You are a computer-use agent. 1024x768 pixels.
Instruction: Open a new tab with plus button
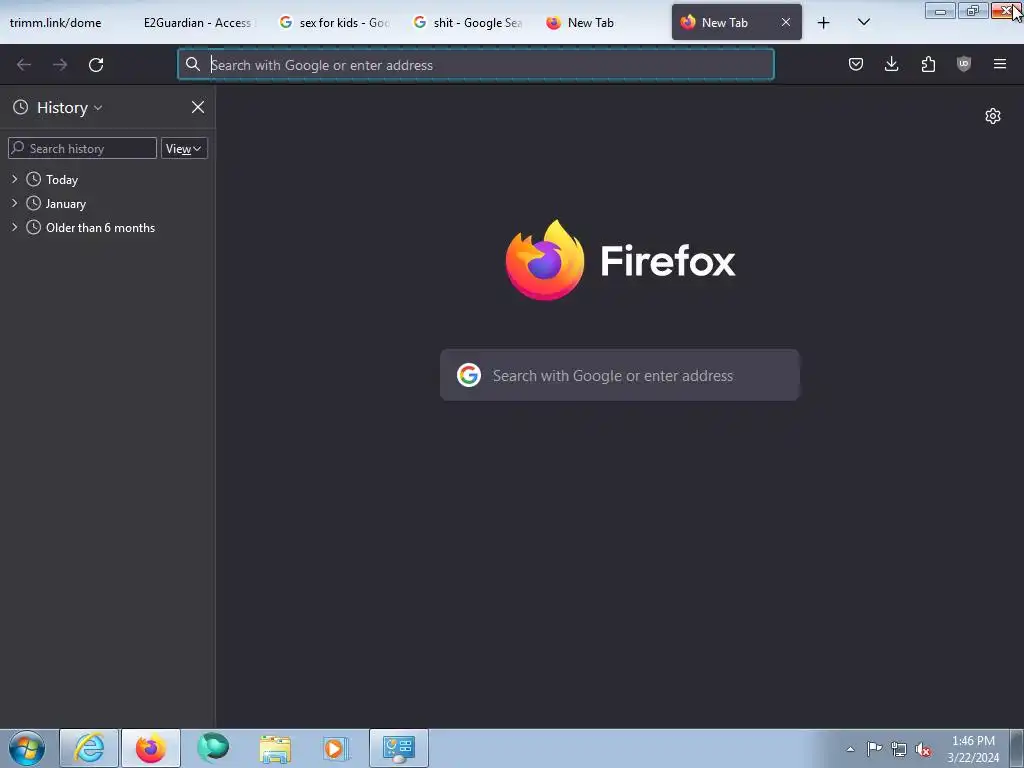824,23
